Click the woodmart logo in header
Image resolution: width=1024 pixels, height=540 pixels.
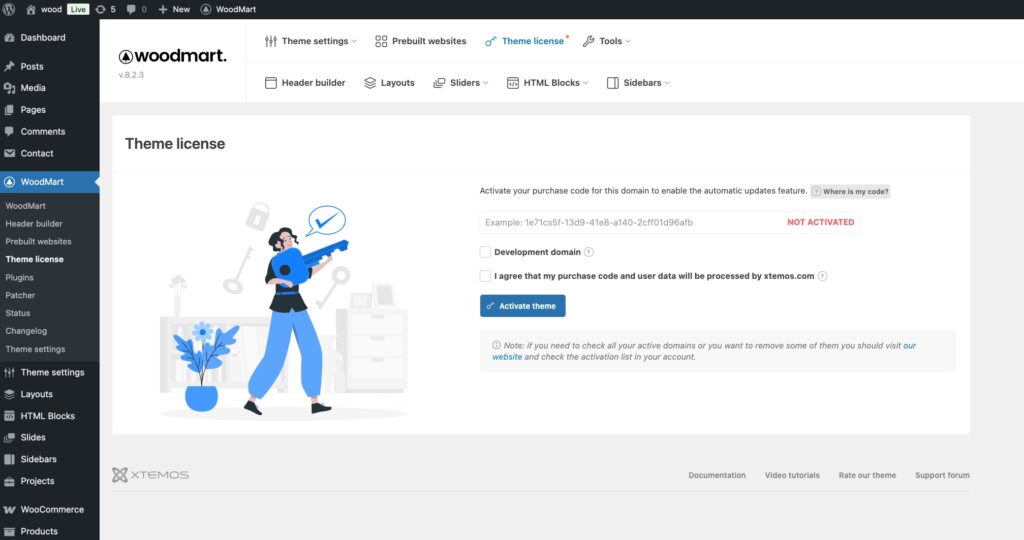pyautogui.click(x=172, y=56)
